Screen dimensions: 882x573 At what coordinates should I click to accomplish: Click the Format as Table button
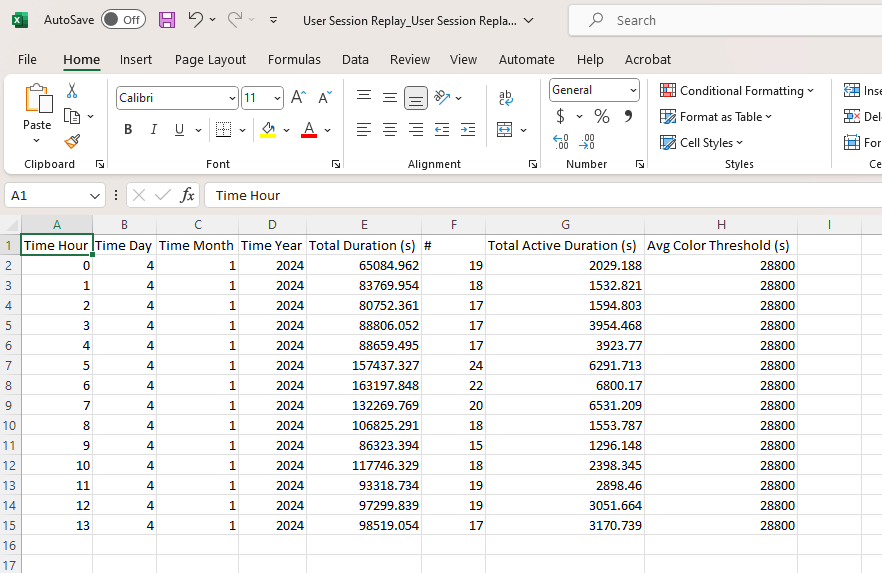click(717, 117)
